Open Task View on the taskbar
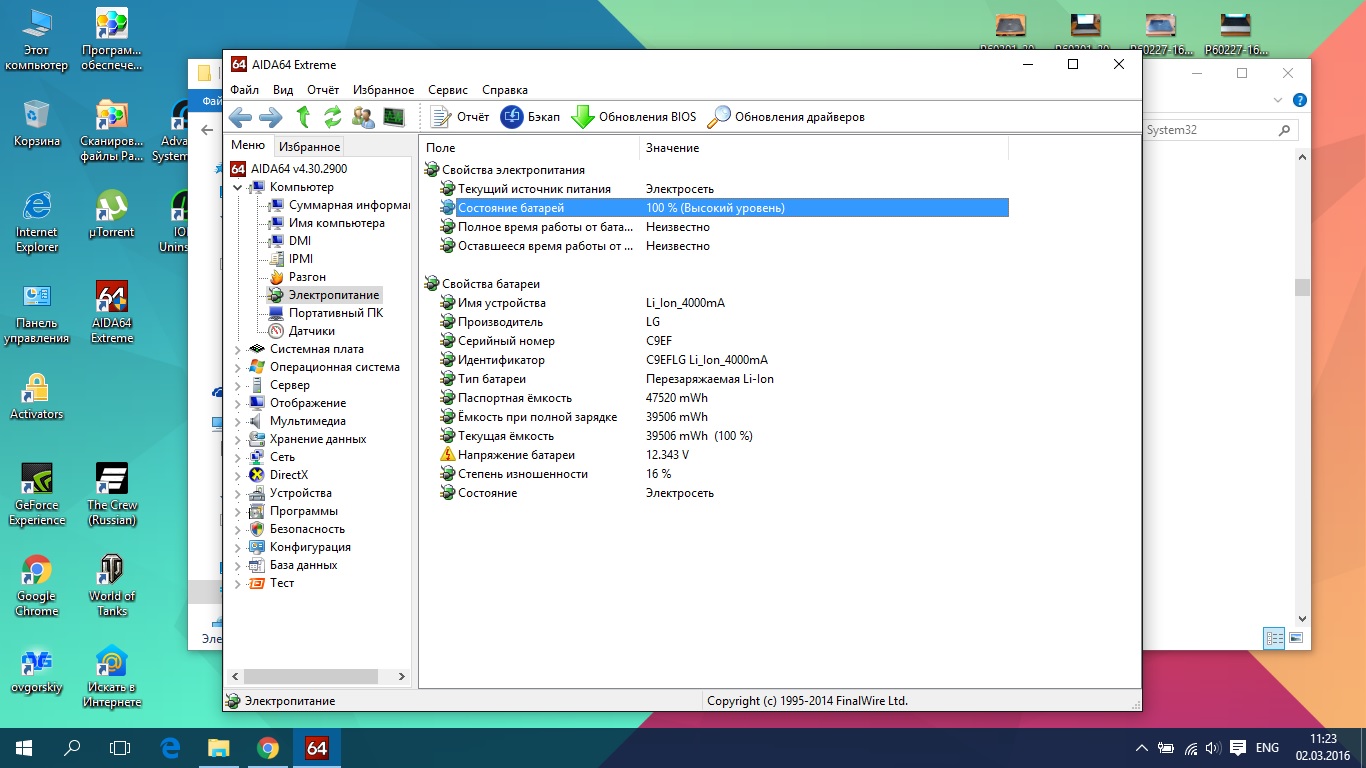 [120, 747]
